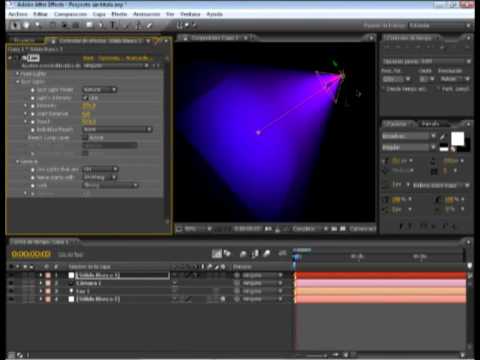The width and height of the screenshot is (480, 360).
Task: Open the Efecto menu
Action: [x=119, y=14]
